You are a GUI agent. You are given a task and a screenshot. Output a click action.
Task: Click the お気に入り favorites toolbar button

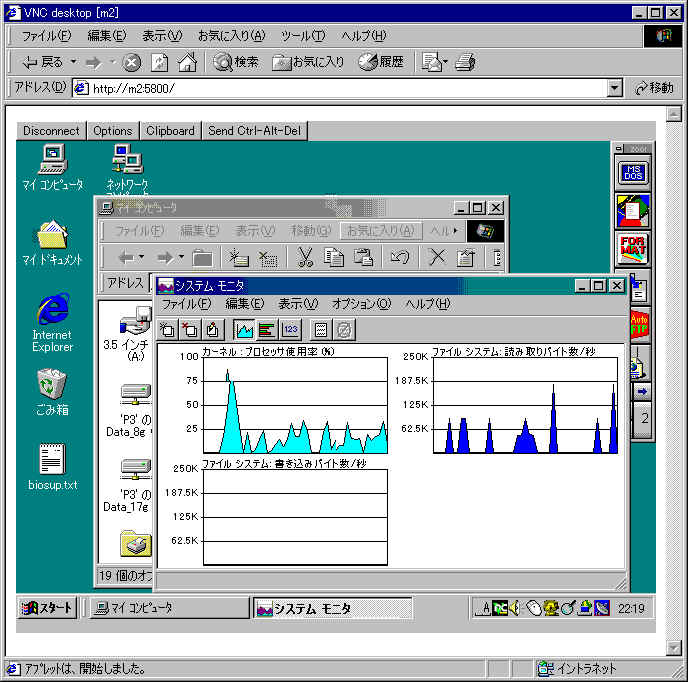[x=308, y=62]
